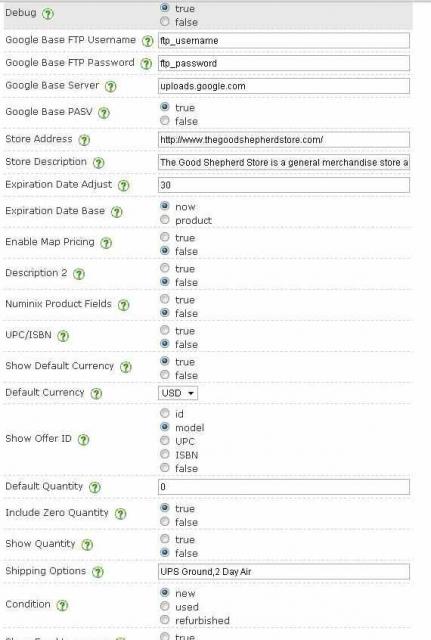Focus the Default Quantity input field
The image size is (431, 640).
(x=284, y=487)
